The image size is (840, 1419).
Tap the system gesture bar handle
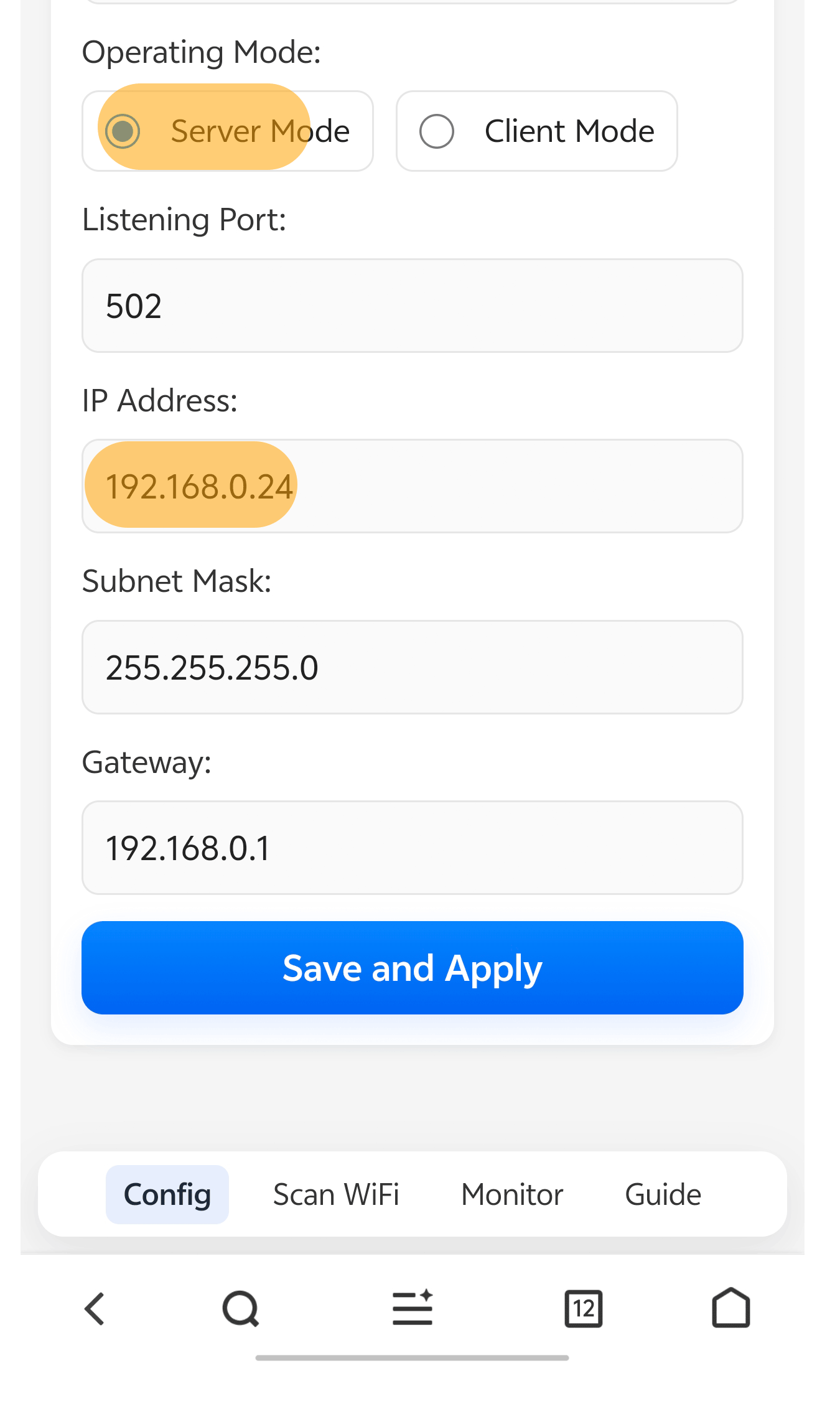(x=412, y=1358)
